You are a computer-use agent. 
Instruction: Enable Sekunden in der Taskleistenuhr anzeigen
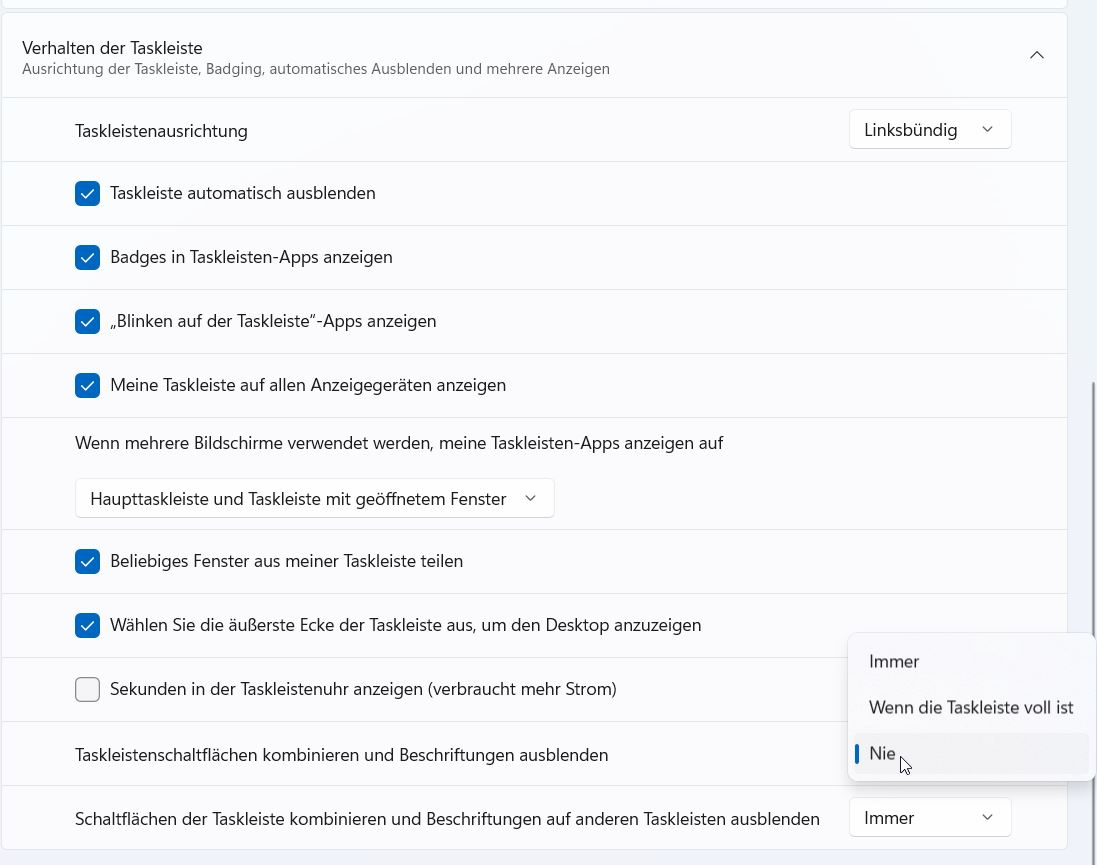pos(88,689)
